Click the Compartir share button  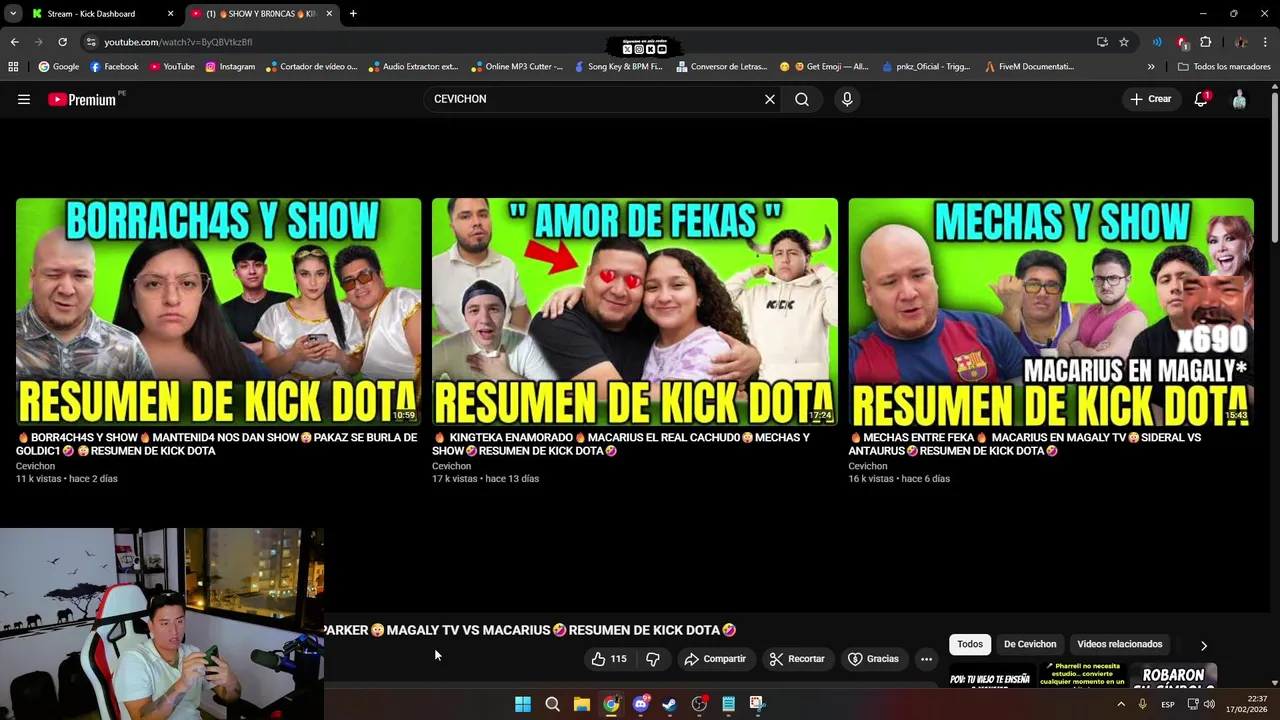pos(715,659)
